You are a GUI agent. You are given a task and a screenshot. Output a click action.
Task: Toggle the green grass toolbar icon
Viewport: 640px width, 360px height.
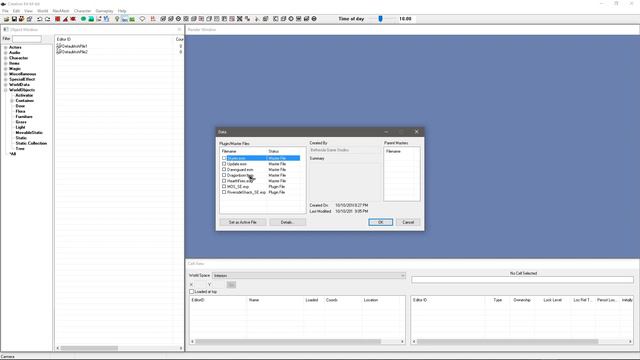tap(132, 19)
